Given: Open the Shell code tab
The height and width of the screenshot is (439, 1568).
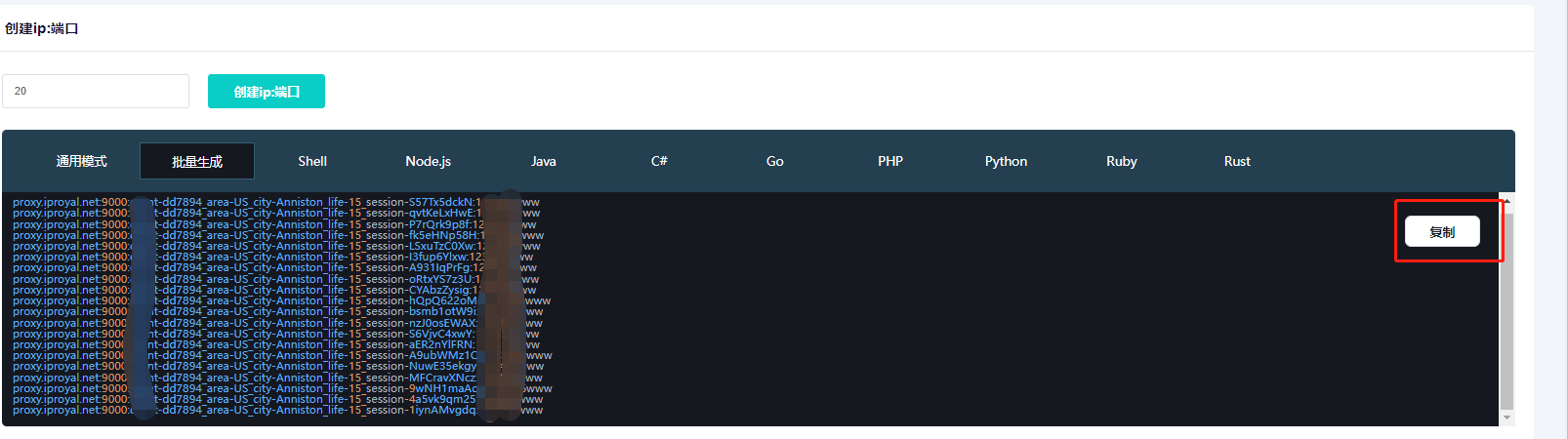Looking at the screenshot, I should (312, 161).
